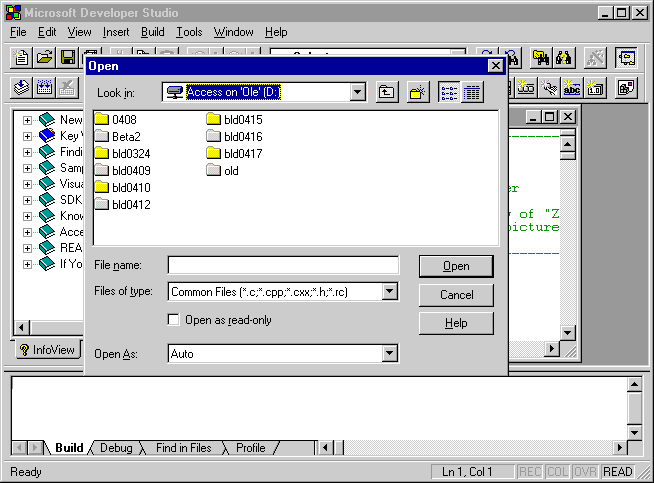Screen dimensions: 654x483
Task: Expand the Key book tree node
Action: point(28,136)
